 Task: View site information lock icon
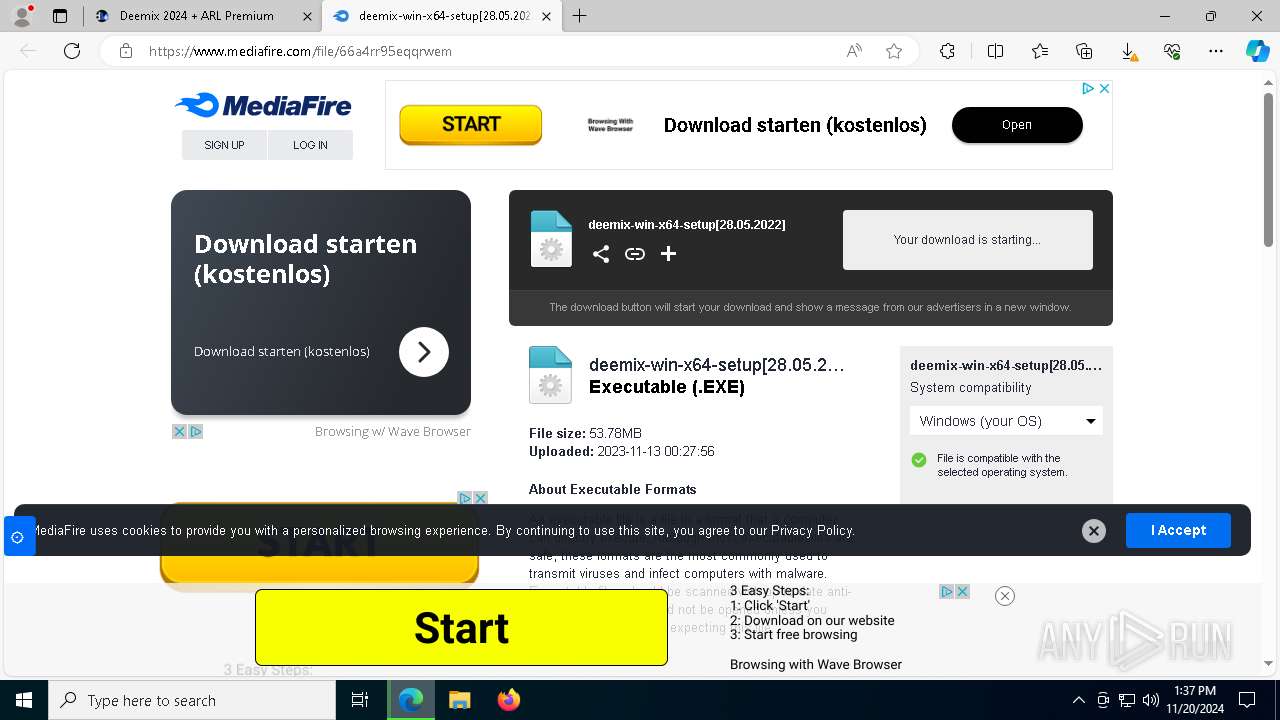pos(126,51)
